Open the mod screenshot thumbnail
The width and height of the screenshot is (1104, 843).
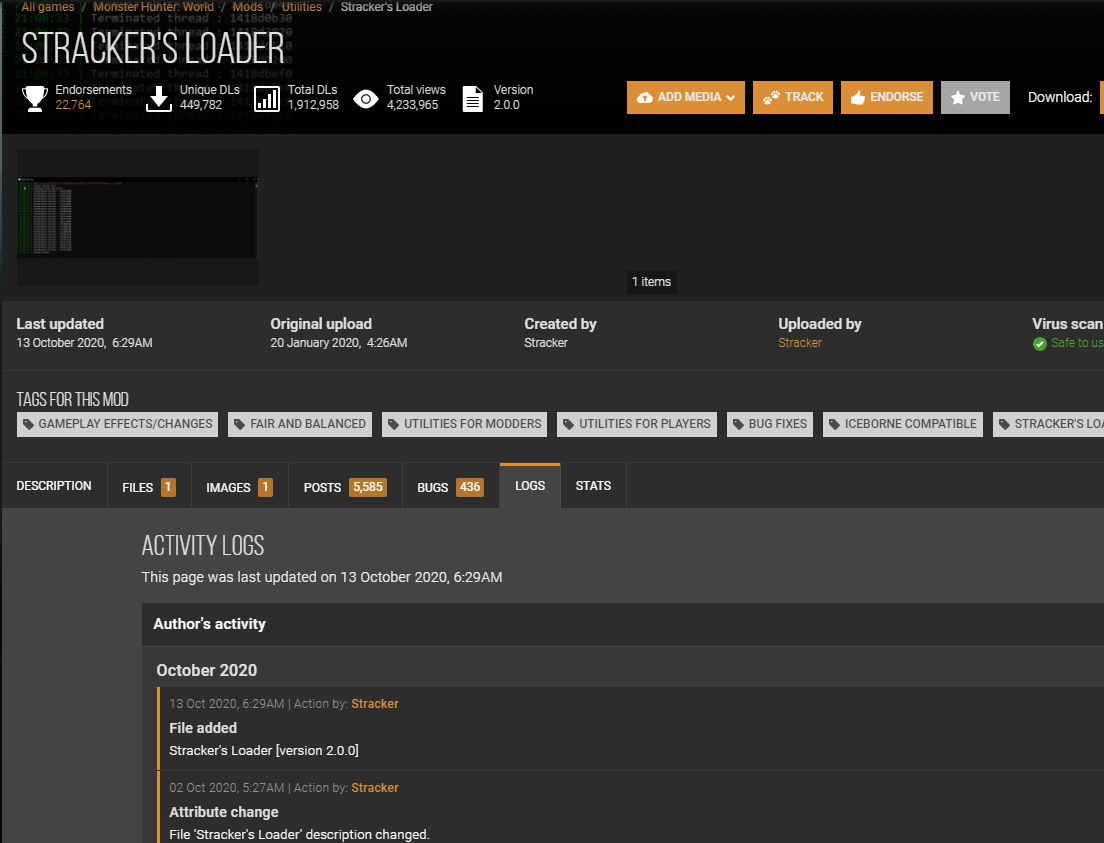137,217
